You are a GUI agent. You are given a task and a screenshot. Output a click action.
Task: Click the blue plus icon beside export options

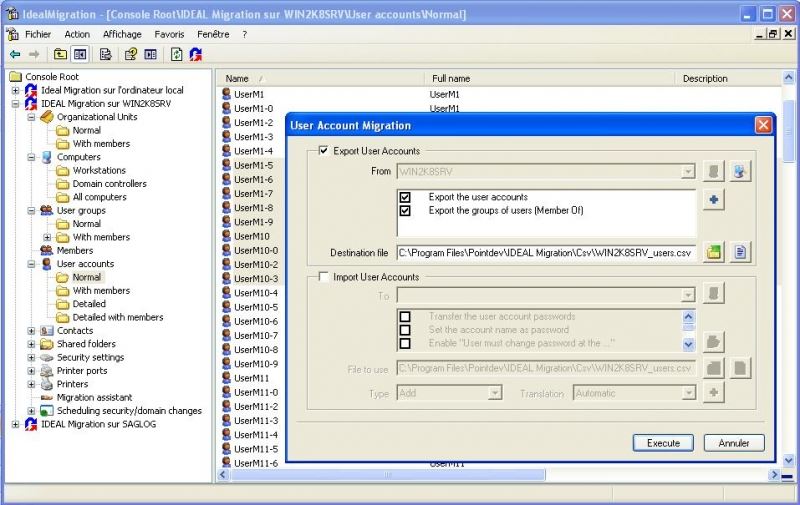click(x=714, y=200)
